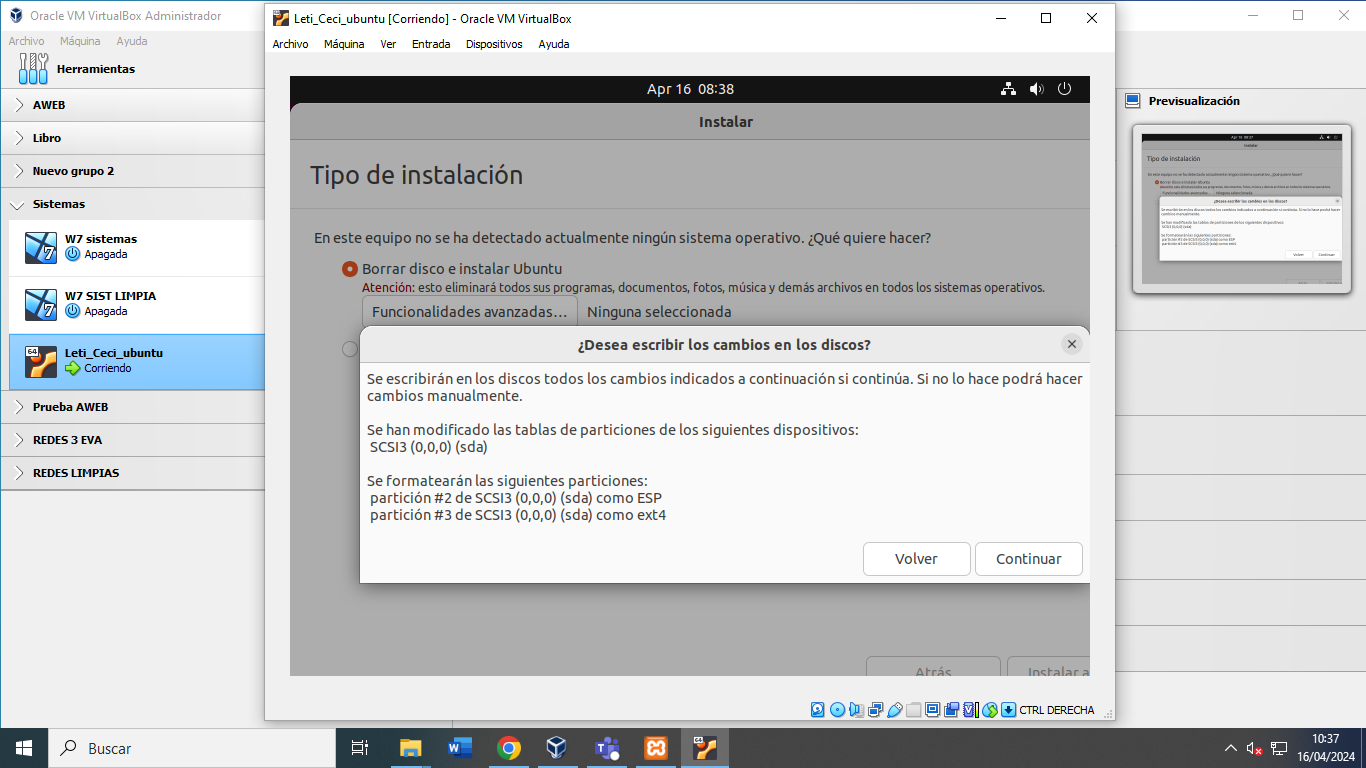Image resolution: width=1366 pixels, height=768 pixels.
Task: Click the Herramientas tools icon
Action: pos(33,69)
